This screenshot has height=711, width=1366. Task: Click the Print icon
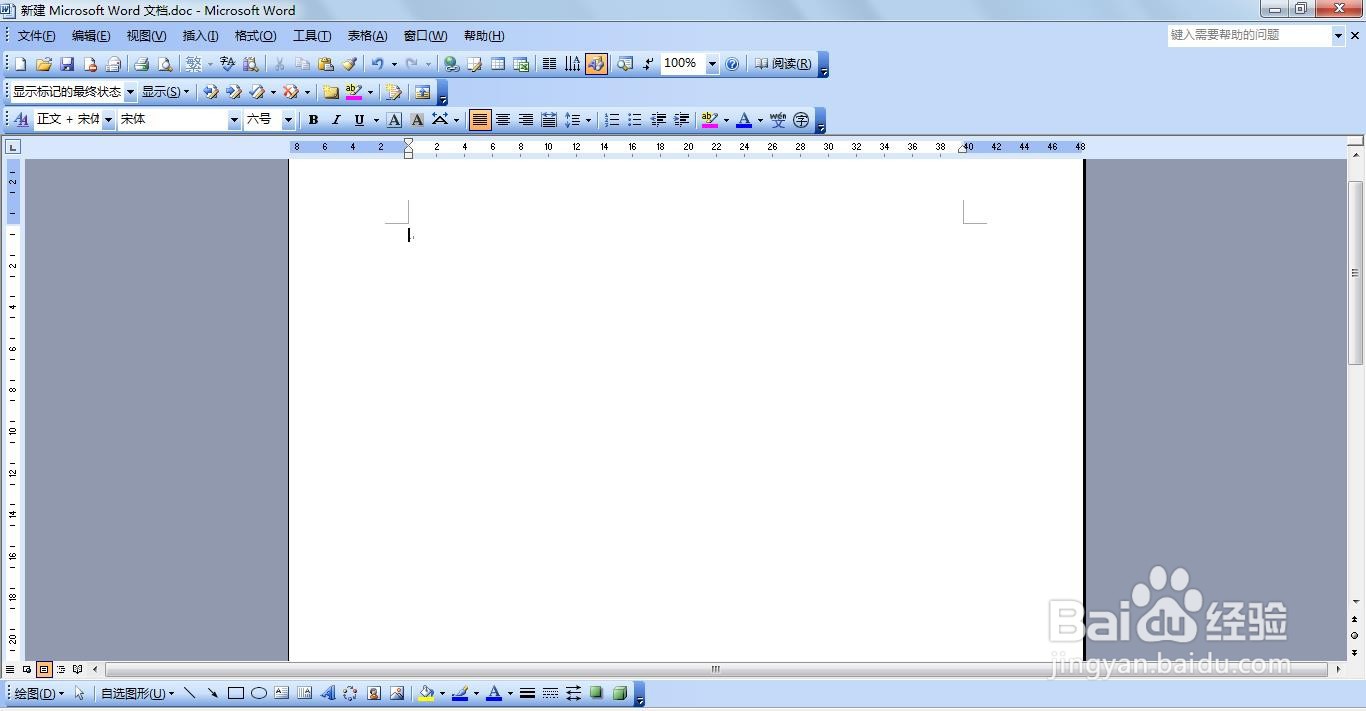point(141,64)
